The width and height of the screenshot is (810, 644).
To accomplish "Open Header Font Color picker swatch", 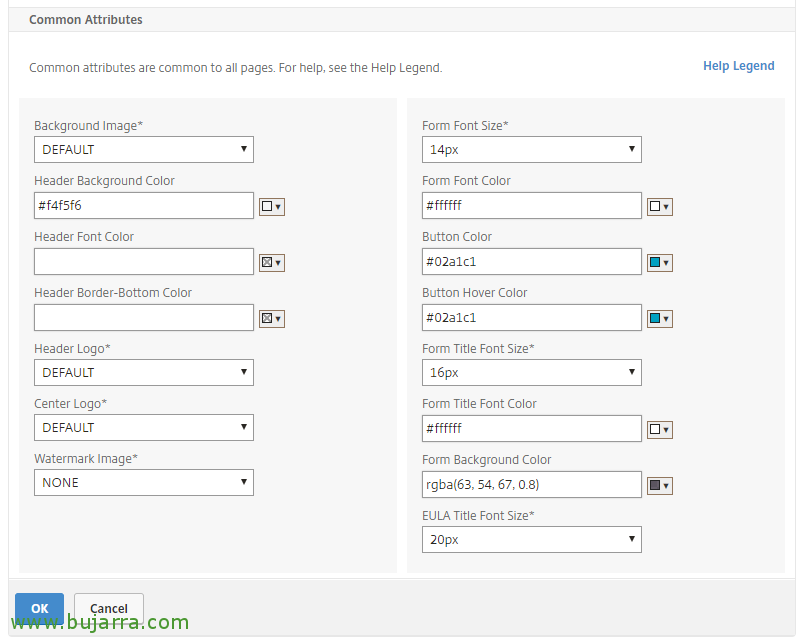I will point(272,262).
